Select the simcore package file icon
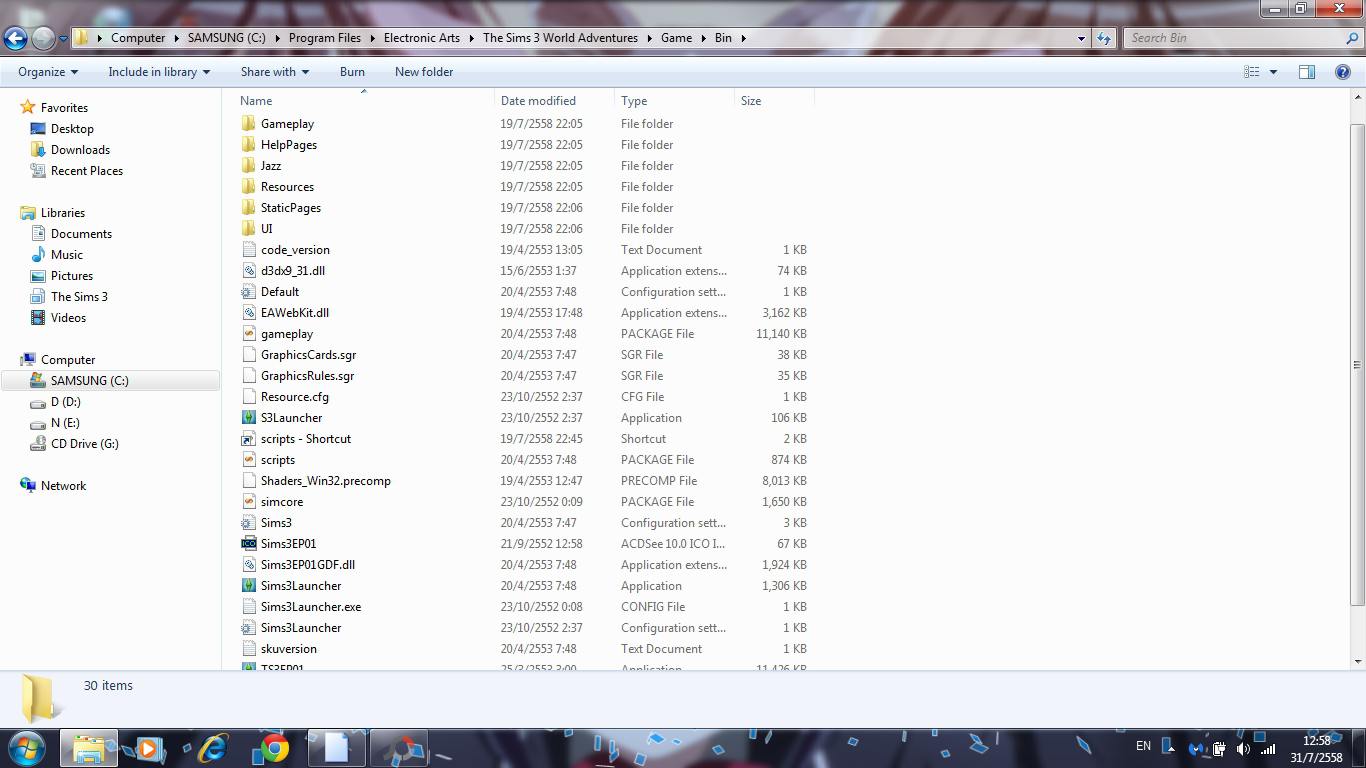The image size is (1366, 768). (249, 502)
